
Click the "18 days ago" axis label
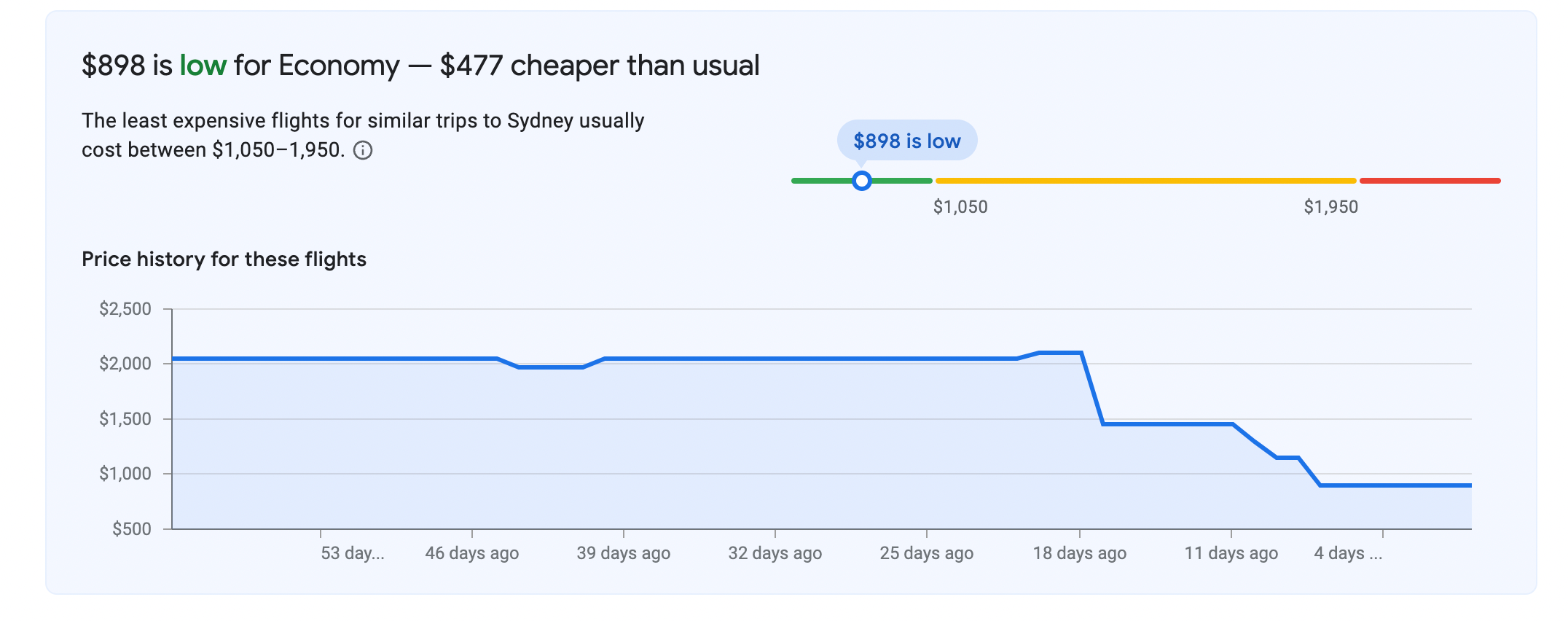point(1080,553)
